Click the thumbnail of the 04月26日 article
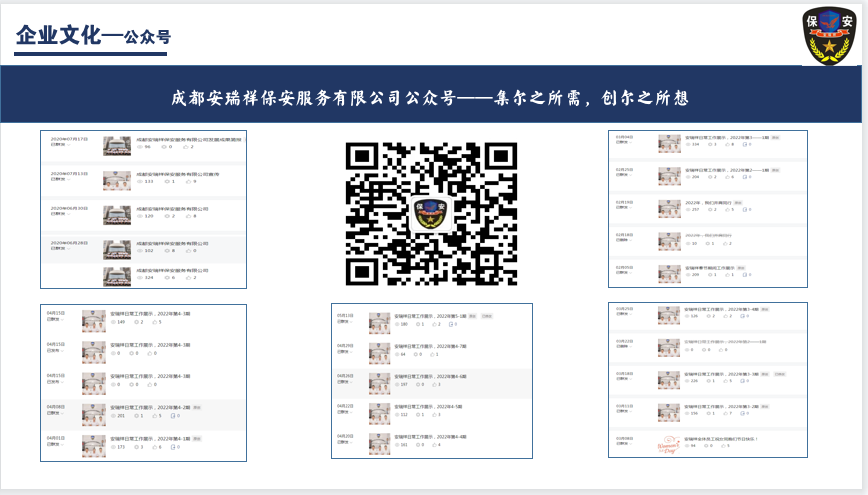 click(x=380, y=384)
